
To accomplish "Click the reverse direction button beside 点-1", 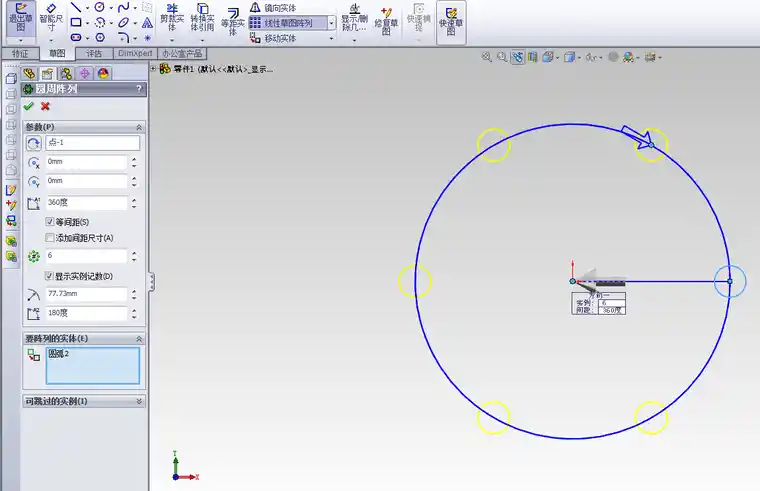I will coord(33,143).
